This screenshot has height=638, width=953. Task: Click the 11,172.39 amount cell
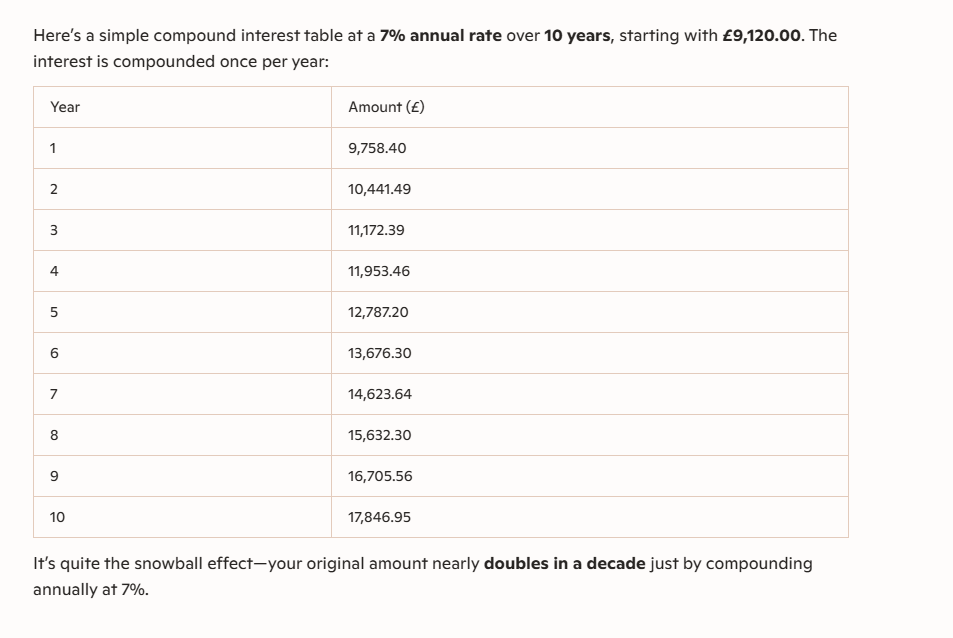click(376, 230)
